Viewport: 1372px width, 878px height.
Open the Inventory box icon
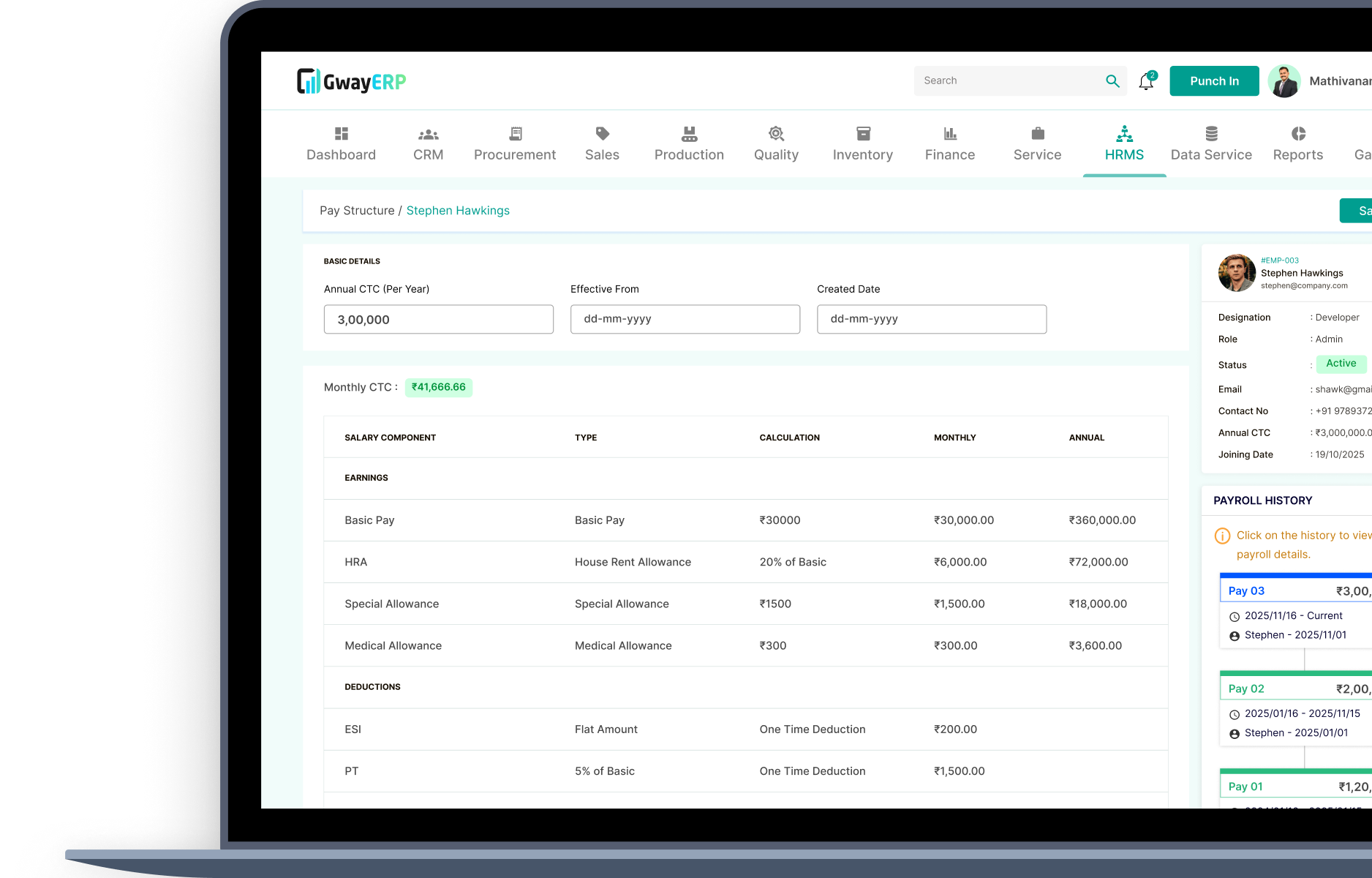click(x=863, y=133)
